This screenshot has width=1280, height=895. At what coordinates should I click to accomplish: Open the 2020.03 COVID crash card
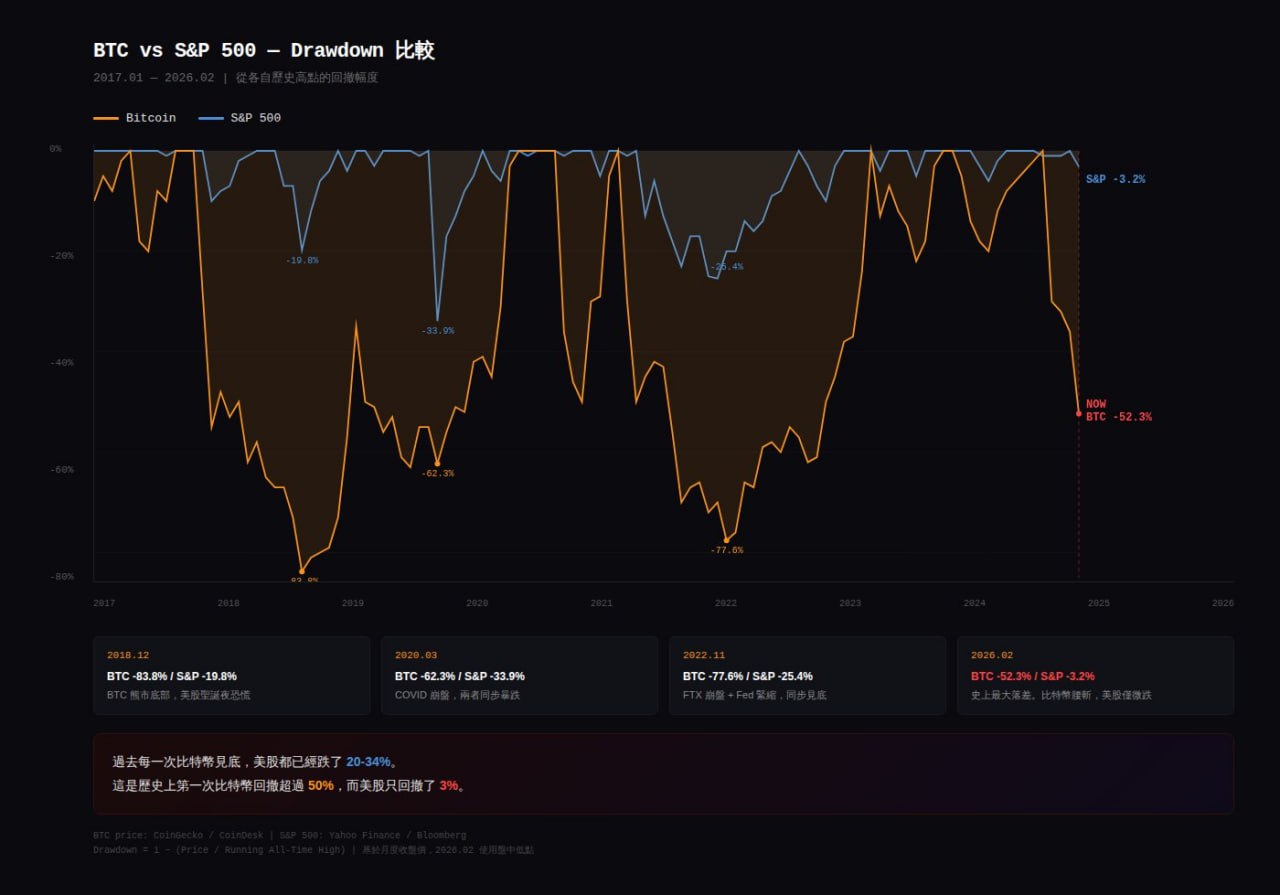coord(519,675)
